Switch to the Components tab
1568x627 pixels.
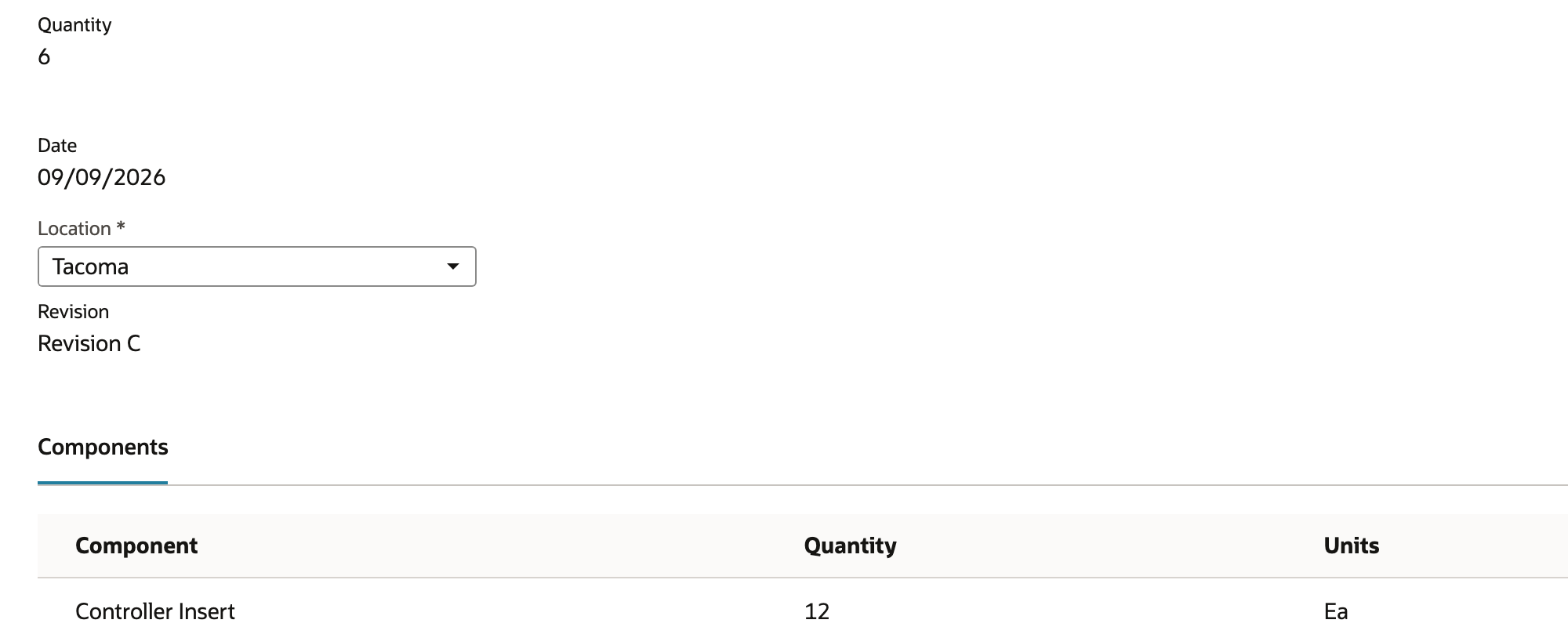pyautogui.click(x=103, y=447)
